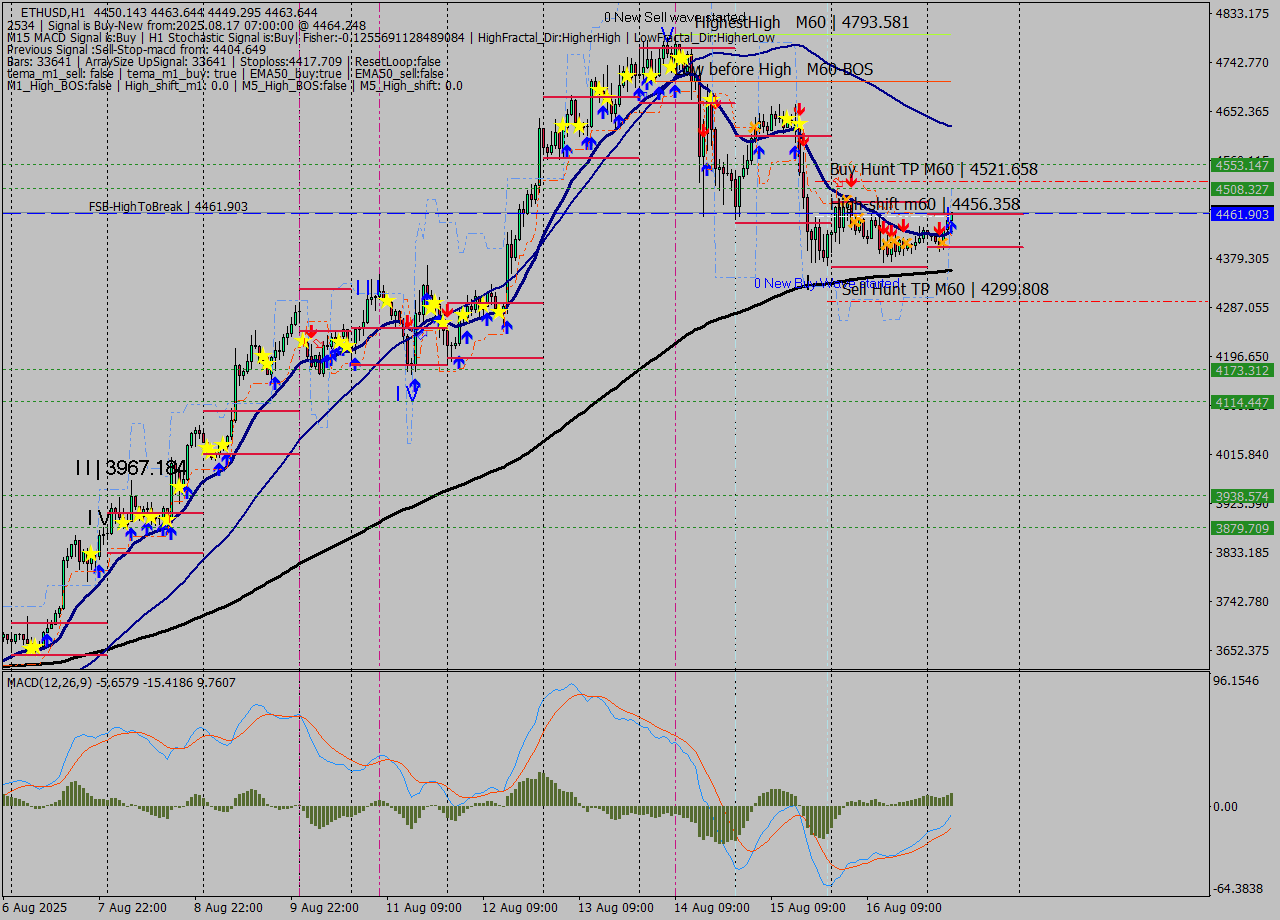This screenshot has height=920, width=1280.
Task: Select the blue up arrow at the latest candle
Action: (x=950, y=225)
